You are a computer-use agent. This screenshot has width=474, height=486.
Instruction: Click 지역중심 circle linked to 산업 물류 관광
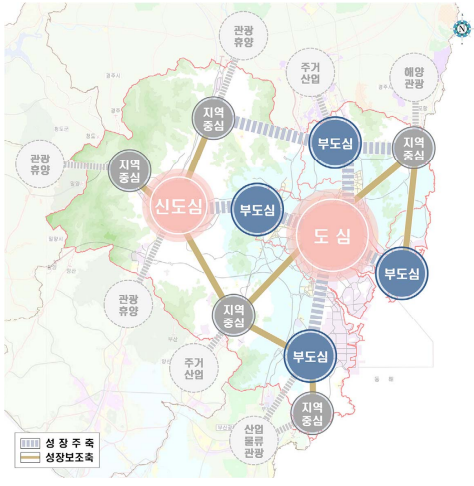pyautogui.click(x=312, y=413)
